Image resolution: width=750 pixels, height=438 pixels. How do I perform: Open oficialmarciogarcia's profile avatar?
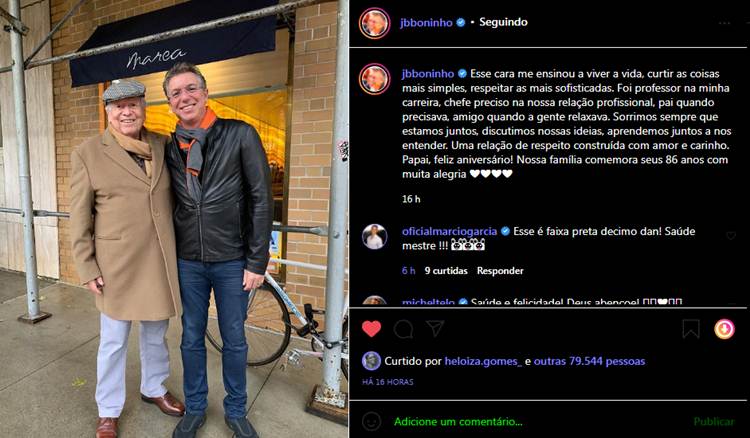[375, 237]
